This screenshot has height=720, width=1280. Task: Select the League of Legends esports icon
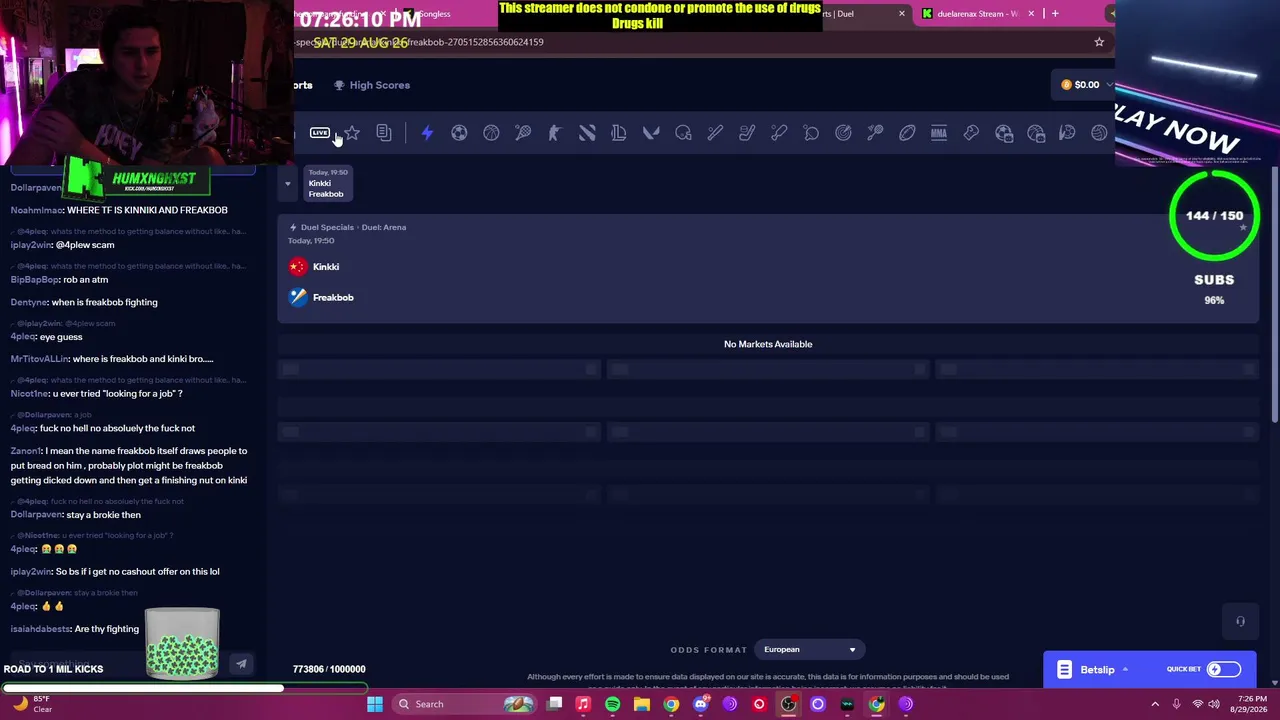click(619, 133)
